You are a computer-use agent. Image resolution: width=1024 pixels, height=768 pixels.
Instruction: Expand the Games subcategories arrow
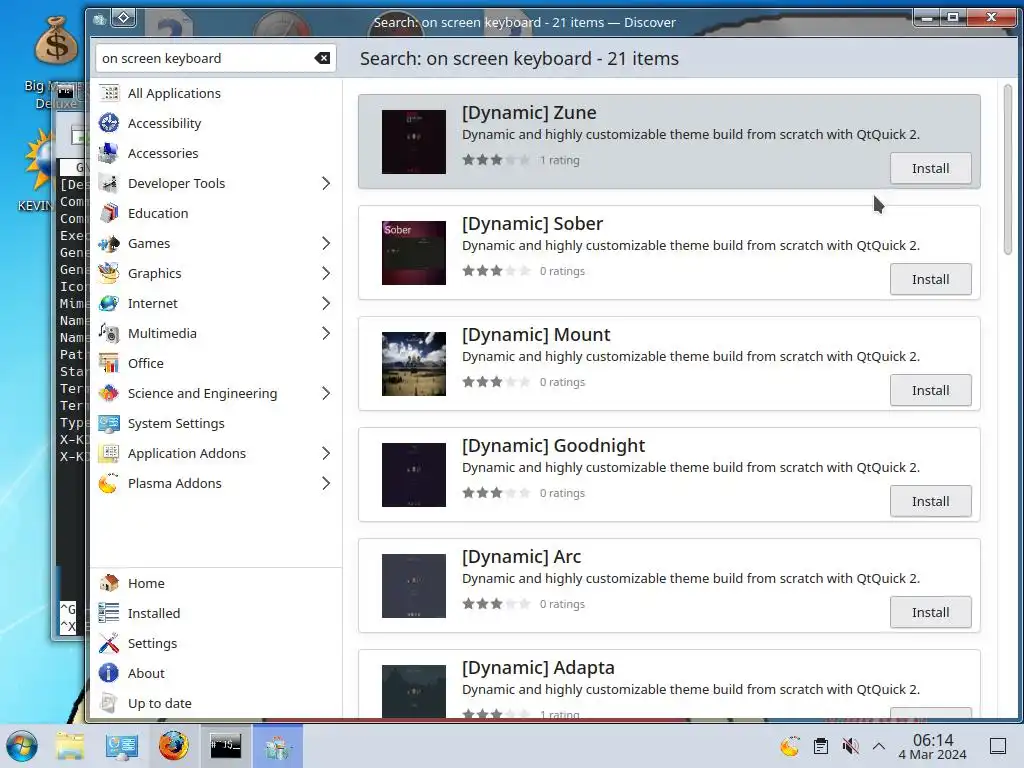click(x=326, y=244)
